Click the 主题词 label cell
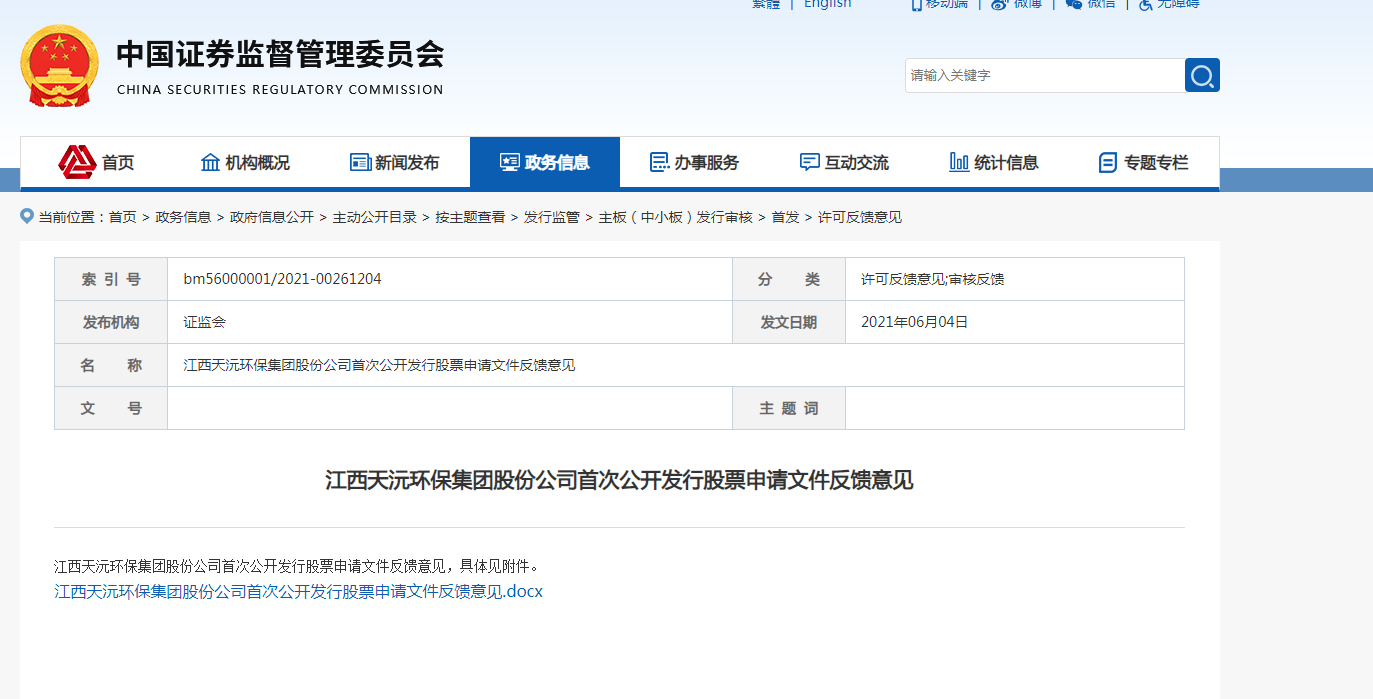The height and width of the screenshot is (699, 1373). [x=789, y=408]
